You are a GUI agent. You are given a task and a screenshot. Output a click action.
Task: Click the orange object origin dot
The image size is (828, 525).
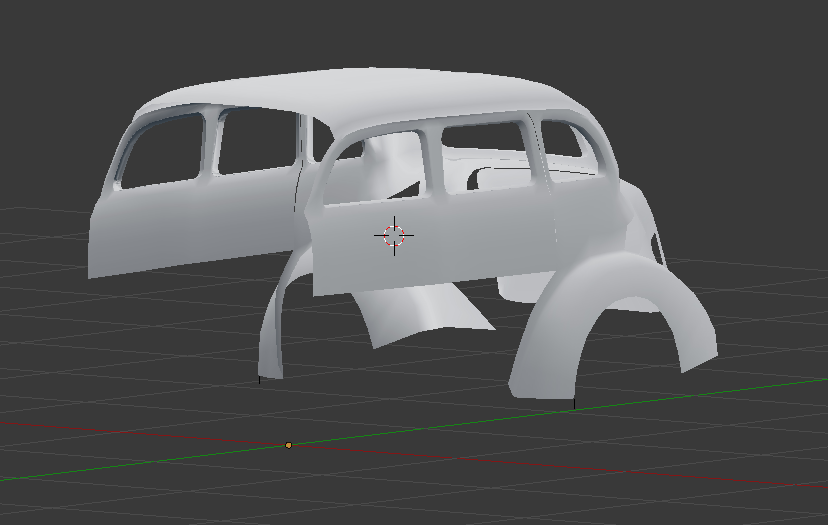pyautogui.click(x=288, y=445)
